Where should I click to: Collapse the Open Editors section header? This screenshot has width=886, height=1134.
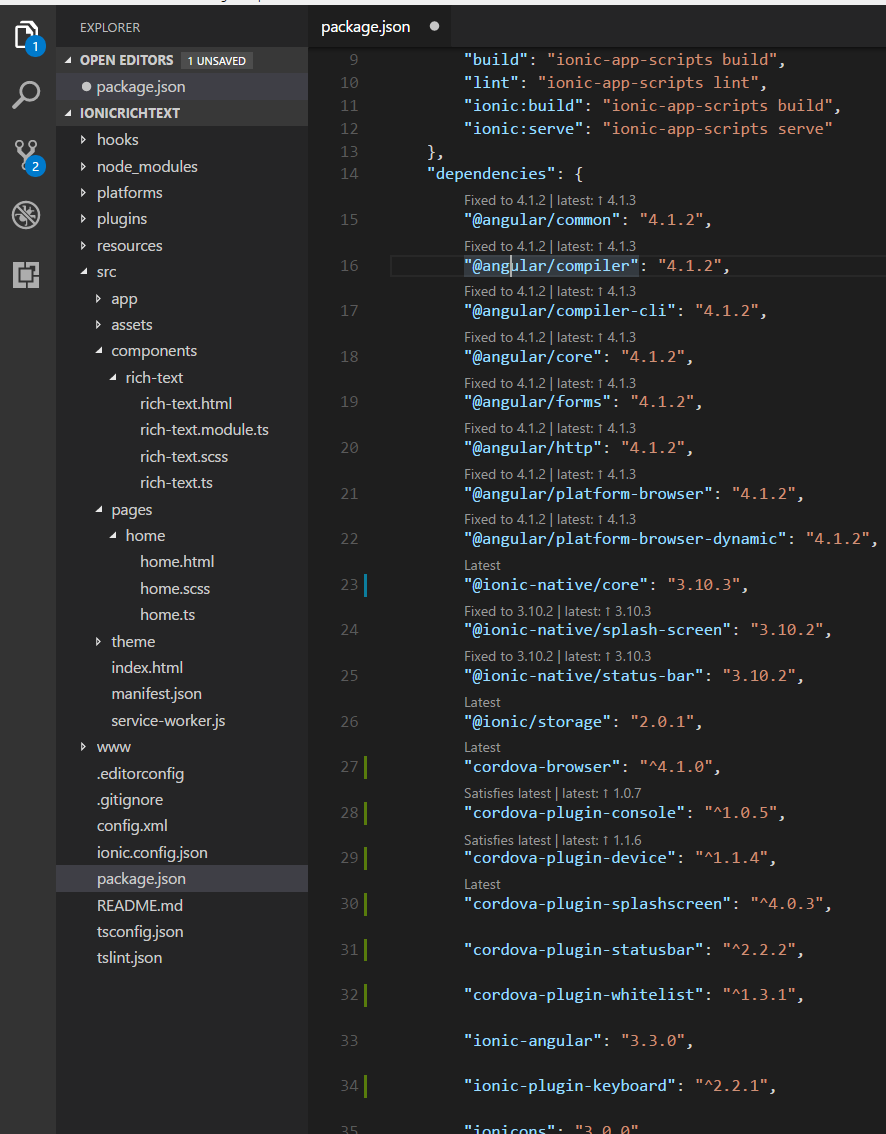click(126, 60)
